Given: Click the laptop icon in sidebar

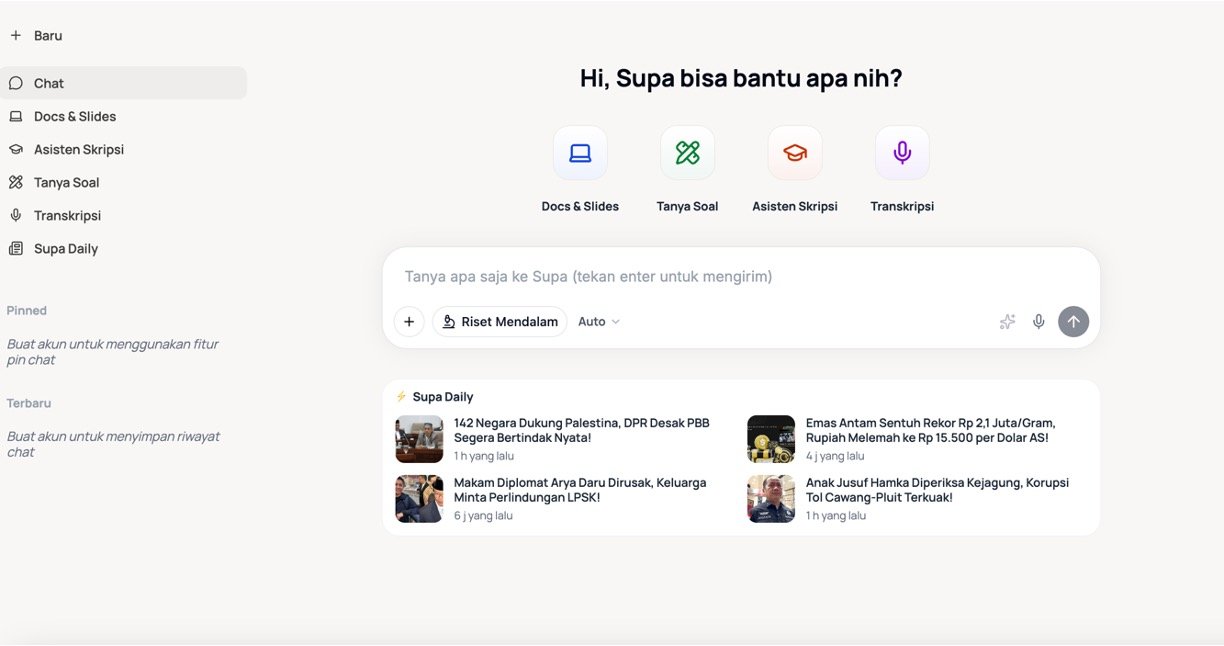Looking at the screenshot, I should [15, 116].
